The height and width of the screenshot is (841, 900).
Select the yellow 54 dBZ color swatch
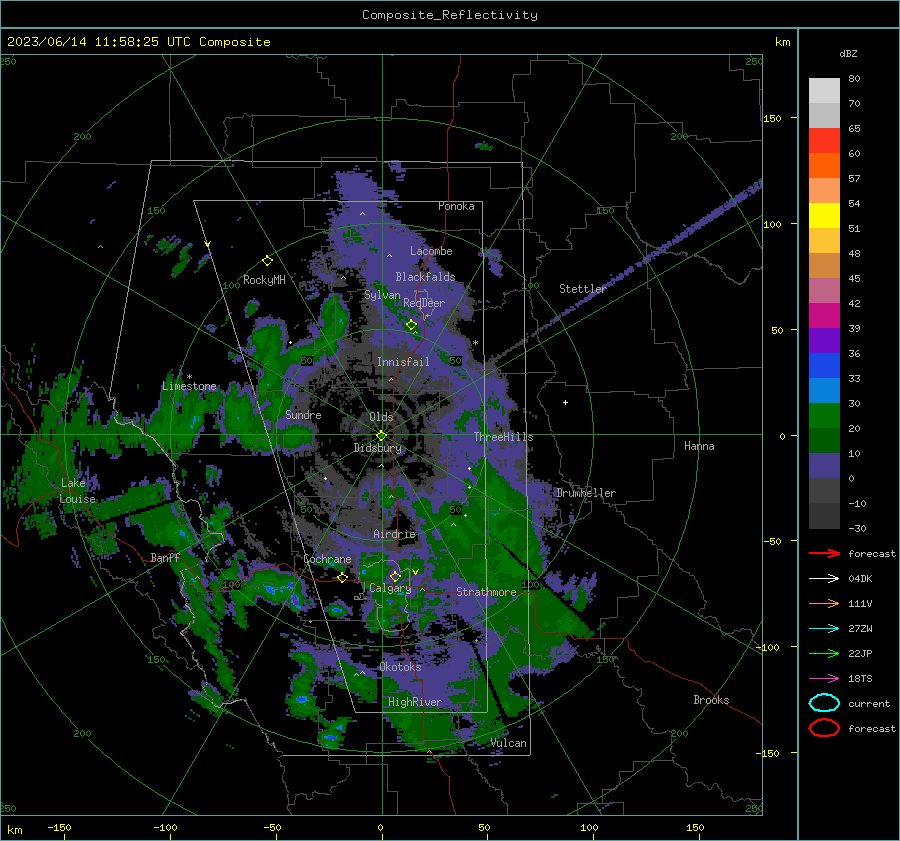824,215
